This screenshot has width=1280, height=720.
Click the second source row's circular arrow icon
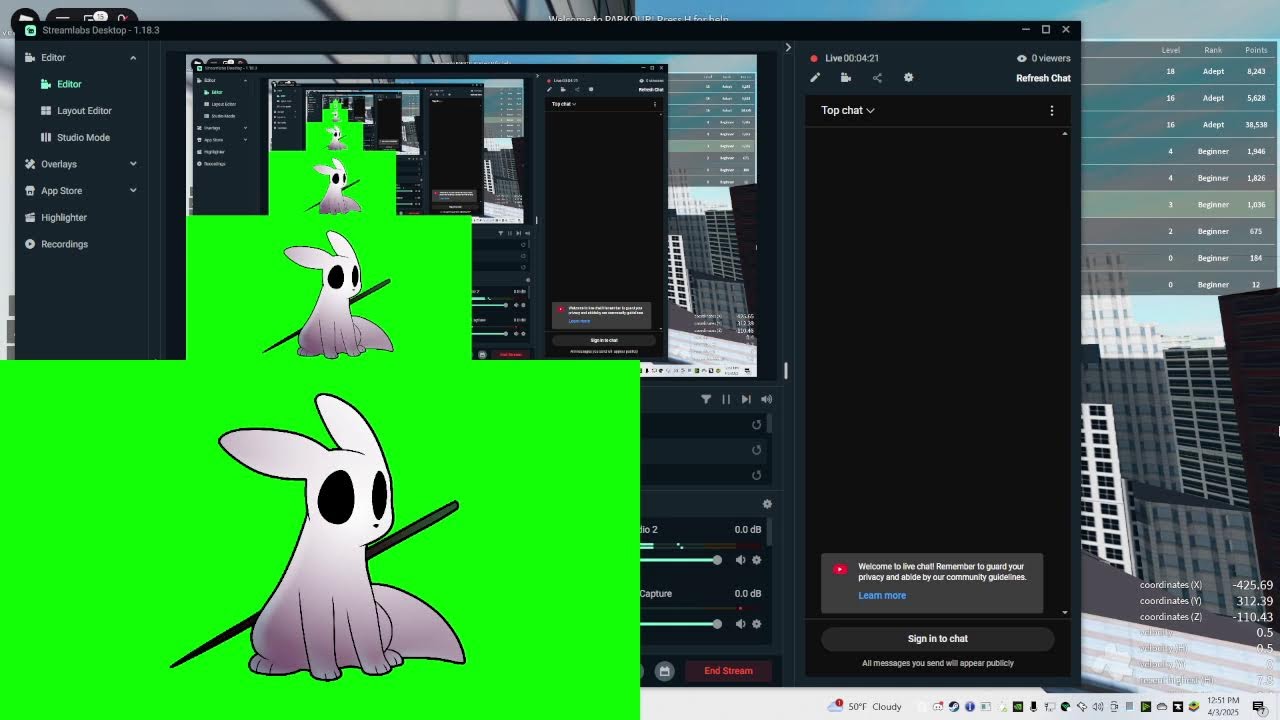tap(756, 450)
